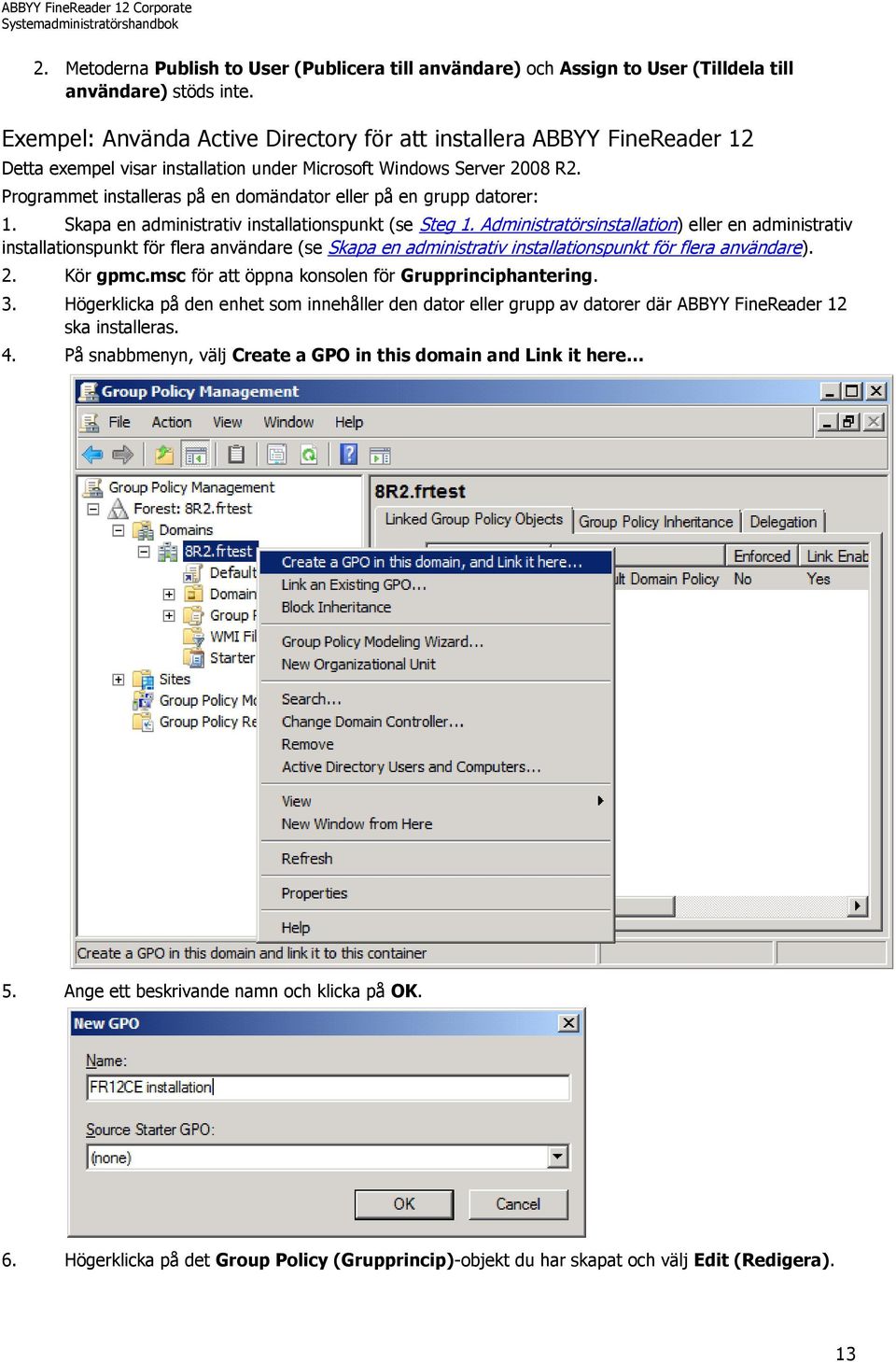Image resolution: width=896 pixels, height=1362 pixels.
Task: Choose Remove in the context menu
Action: (x=436, y=744)
